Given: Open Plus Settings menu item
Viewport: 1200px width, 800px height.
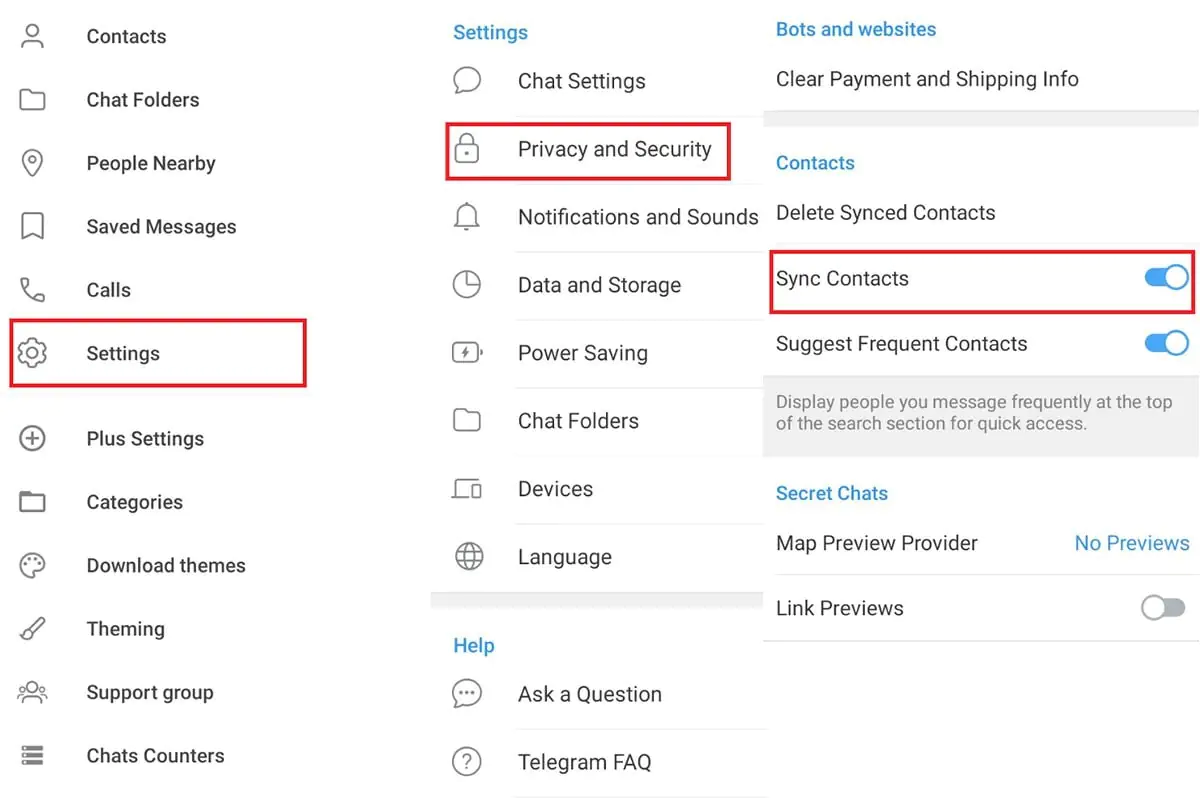Looking at the screenshot, I should [x=145, y=439].
